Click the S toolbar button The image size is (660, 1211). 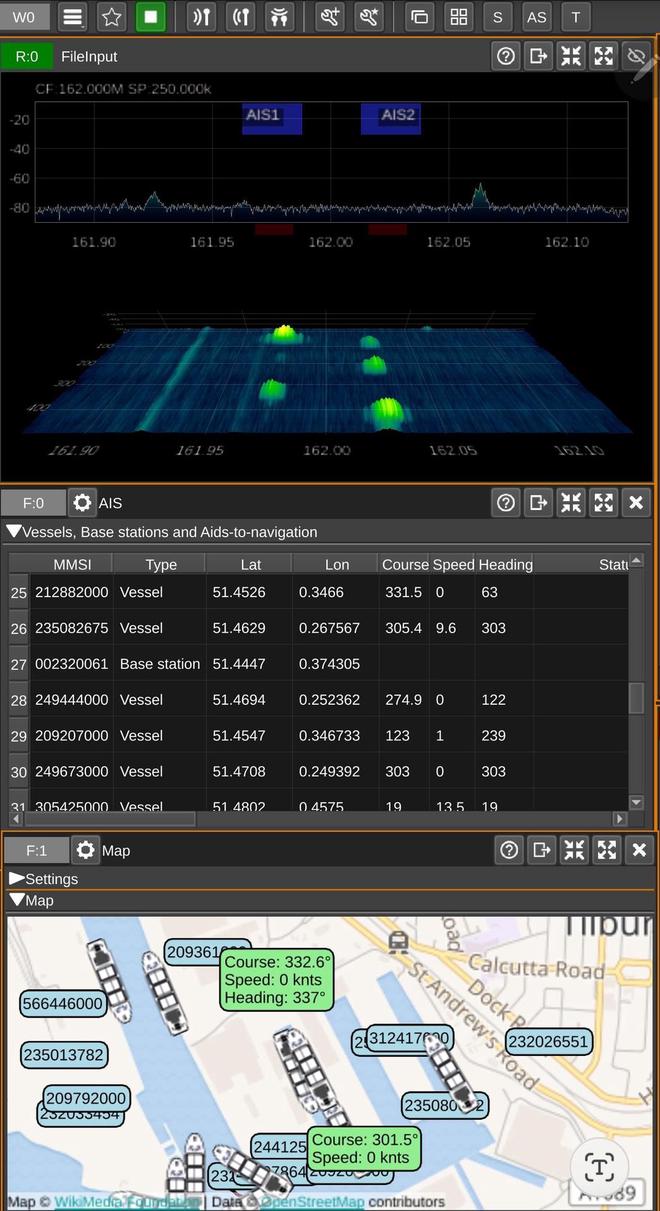coord(498,17)
